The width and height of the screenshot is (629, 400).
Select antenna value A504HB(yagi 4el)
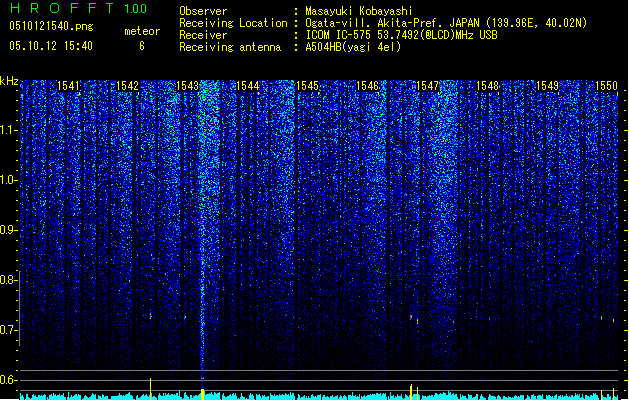[353, 47]
